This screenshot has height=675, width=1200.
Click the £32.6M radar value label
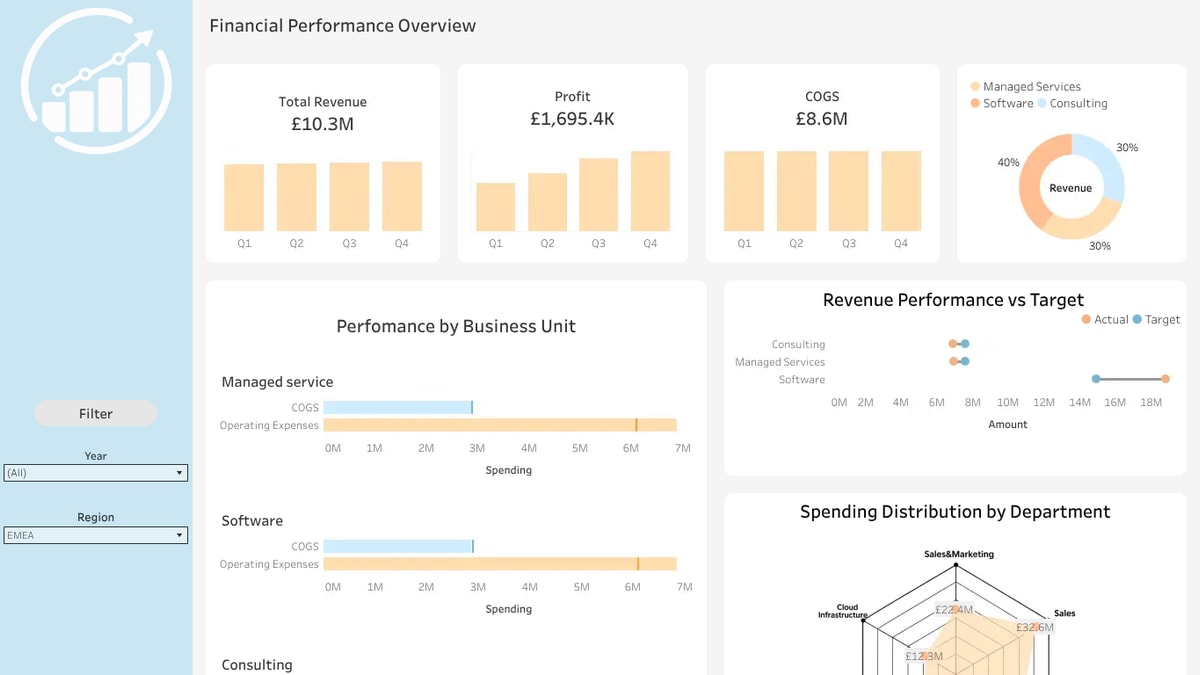(1035, 628)
